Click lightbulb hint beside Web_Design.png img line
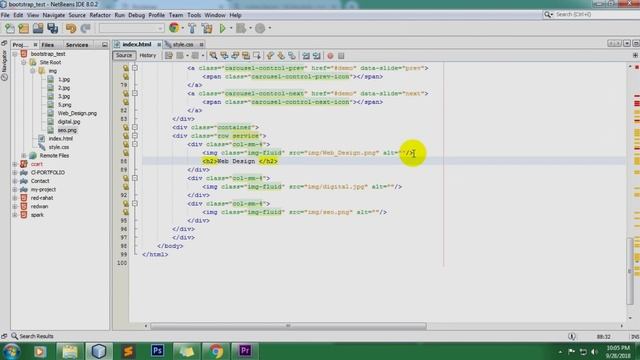This screenshot has height=360, width=640. click(126, 153)
